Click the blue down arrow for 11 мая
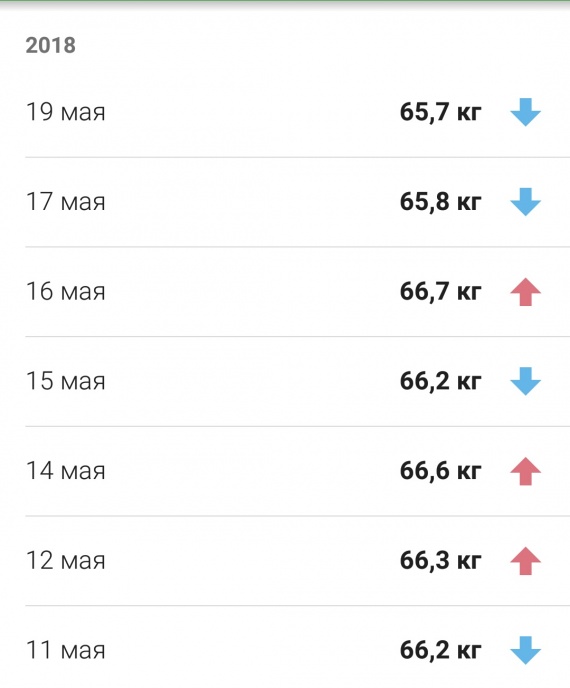570x688 pixels. point(525,650)
